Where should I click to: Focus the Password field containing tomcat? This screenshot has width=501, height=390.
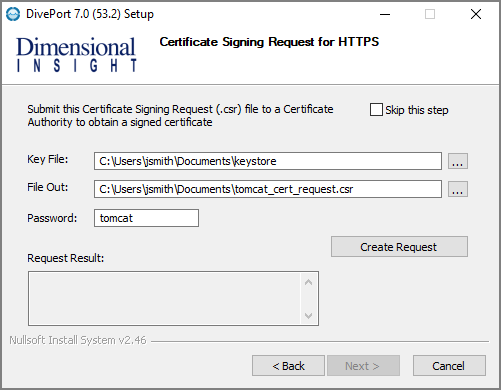(x=146, y=218)
